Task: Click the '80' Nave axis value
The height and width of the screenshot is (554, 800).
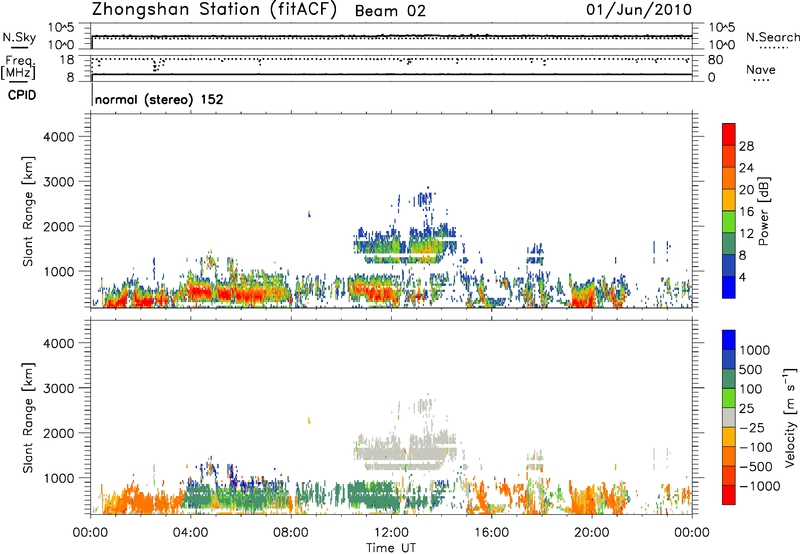Action: coord(715,60)
